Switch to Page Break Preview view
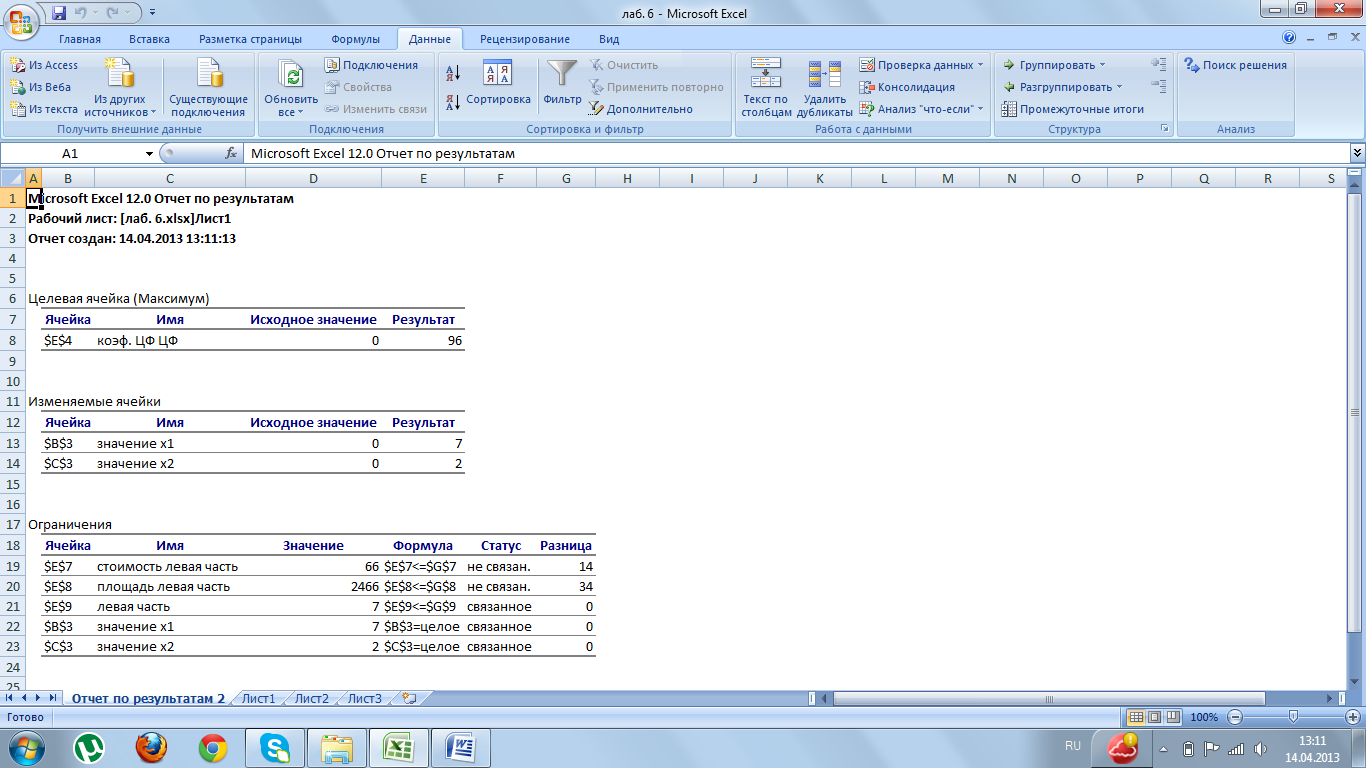Viewport: 1366px width, 768px height. point(1172,718)
